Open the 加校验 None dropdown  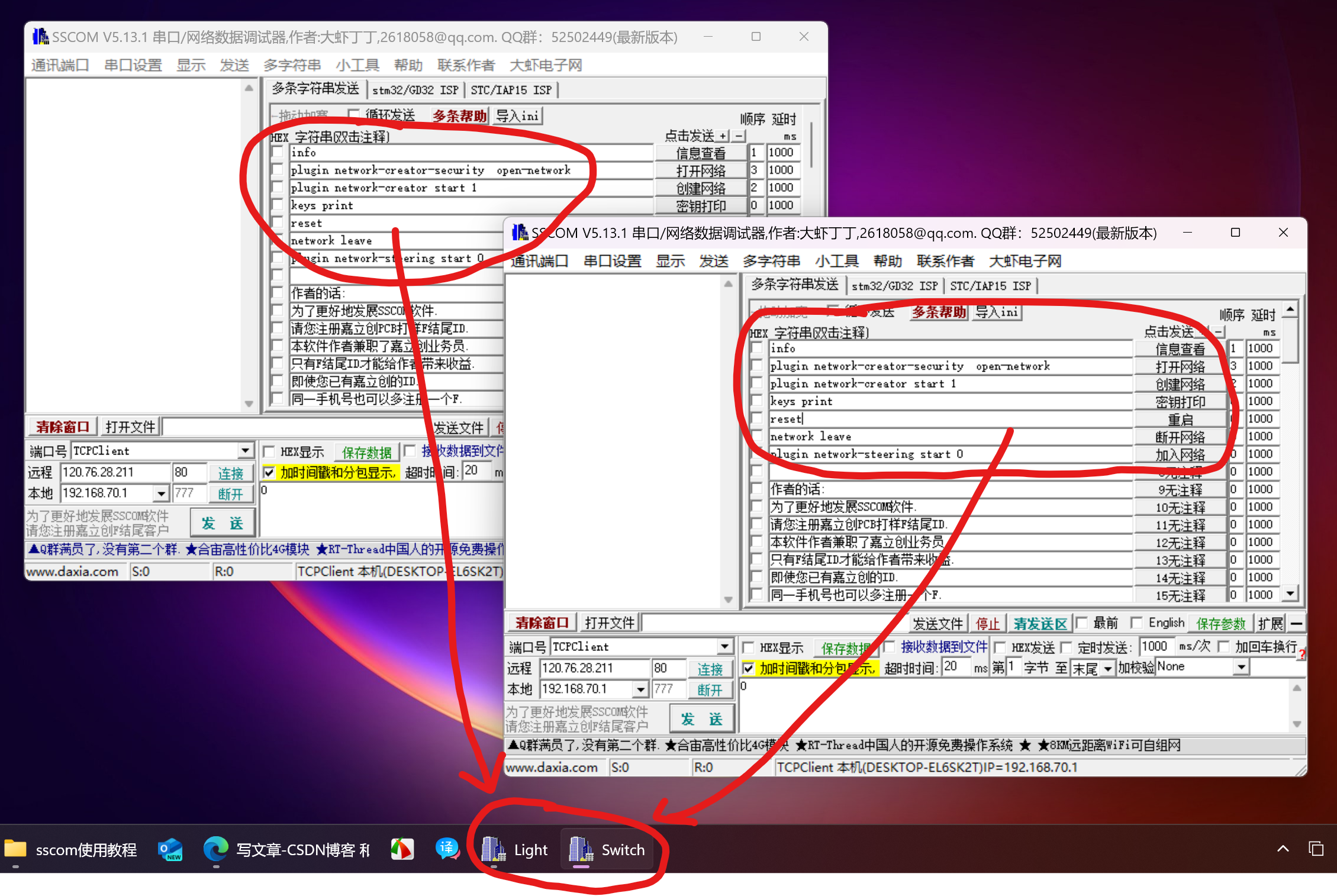point(1241,667)
